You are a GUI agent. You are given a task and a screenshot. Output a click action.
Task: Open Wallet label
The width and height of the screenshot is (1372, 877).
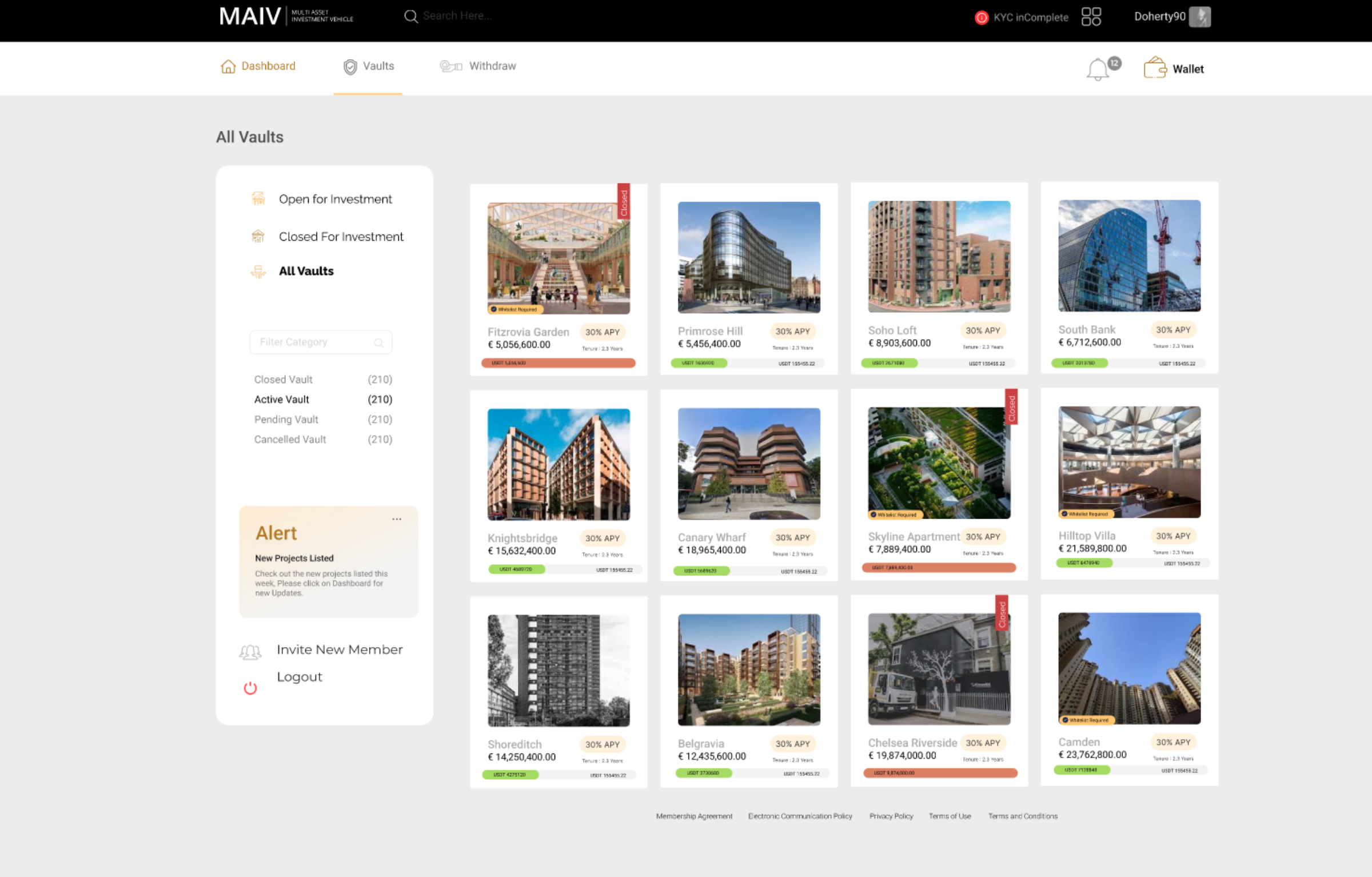1188,69
